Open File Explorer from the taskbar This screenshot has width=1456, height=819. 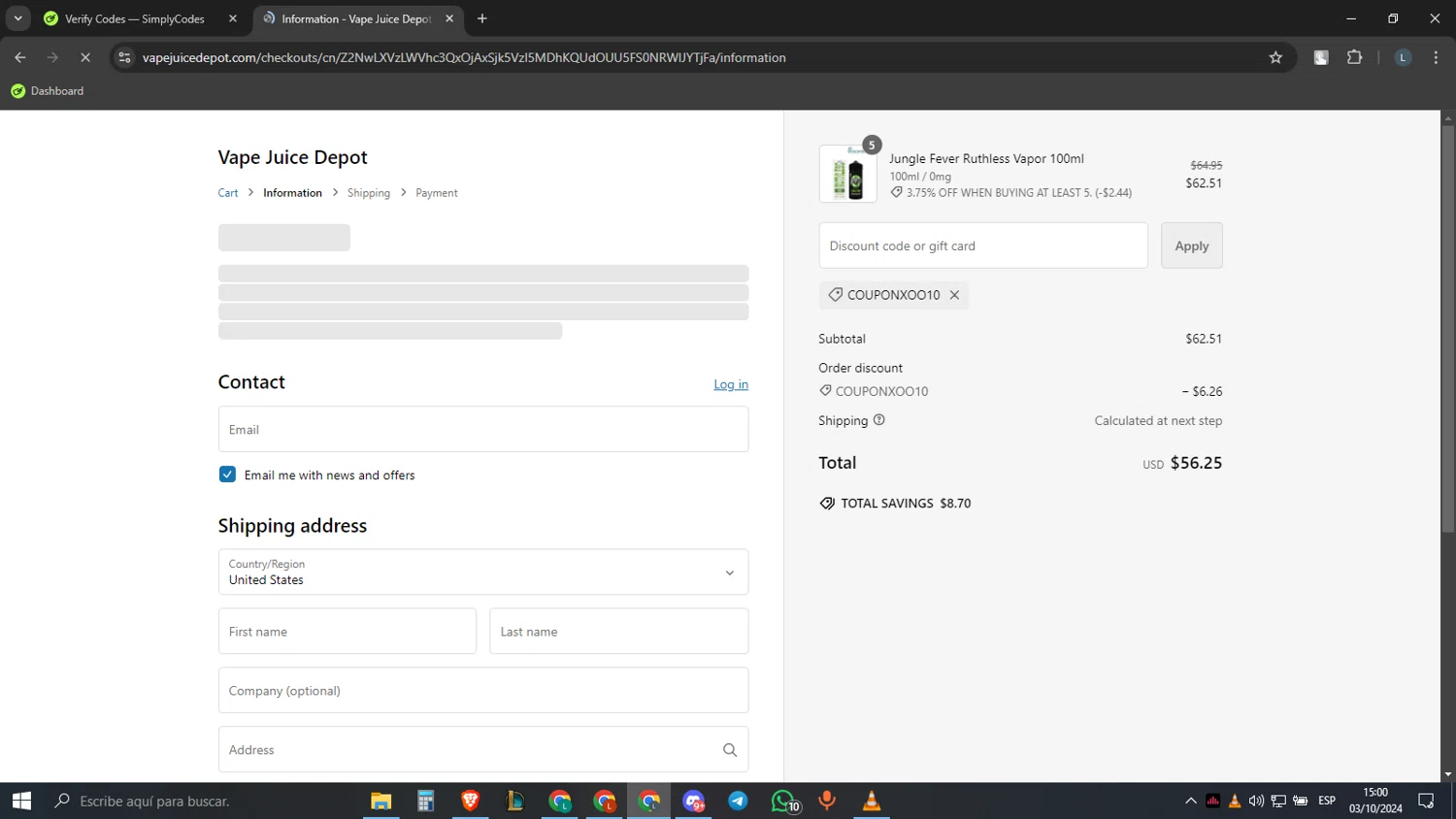(381, 801)
